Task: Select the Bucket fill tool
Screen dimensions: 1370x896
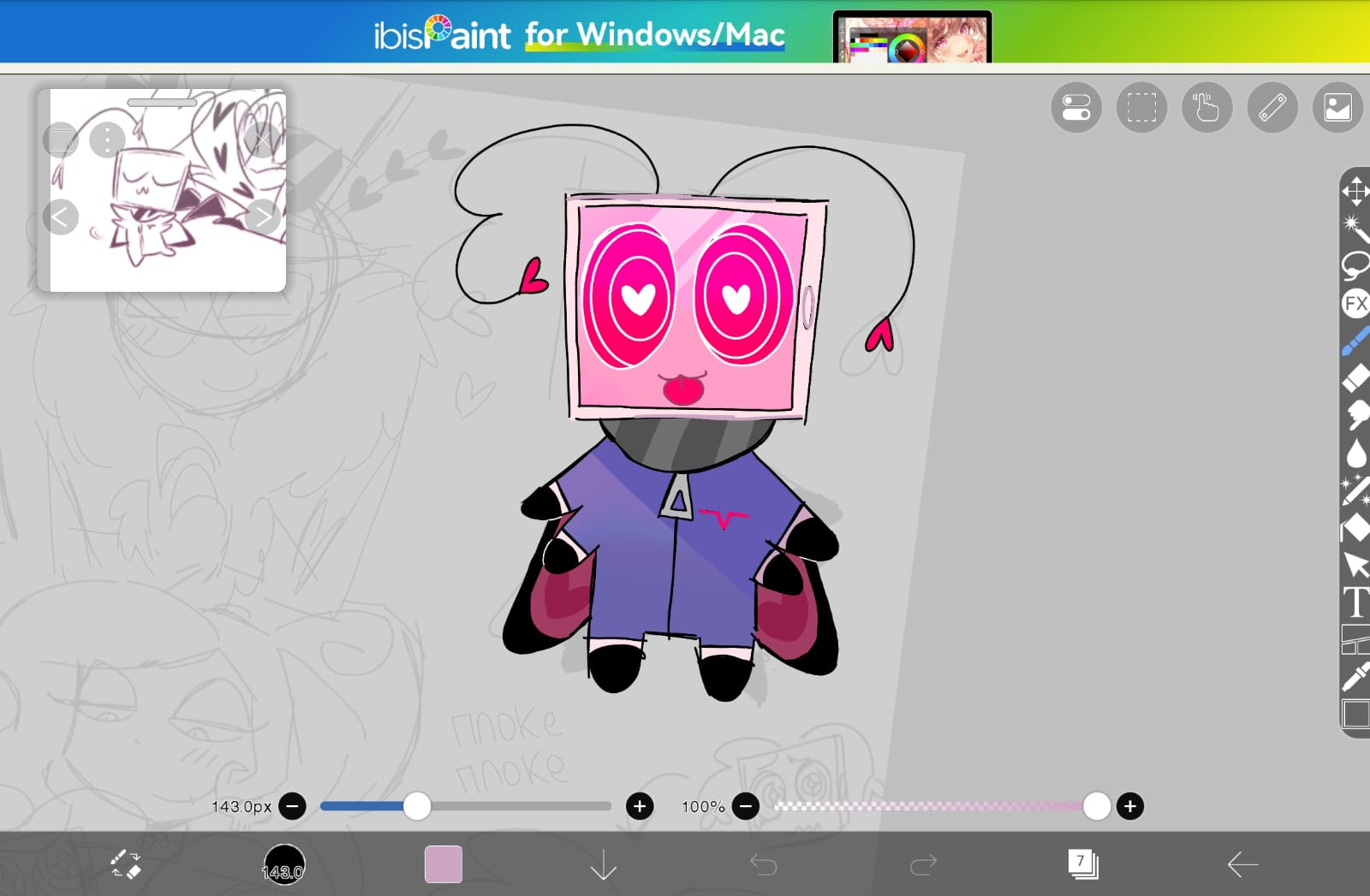Action: pos(1355,528)
